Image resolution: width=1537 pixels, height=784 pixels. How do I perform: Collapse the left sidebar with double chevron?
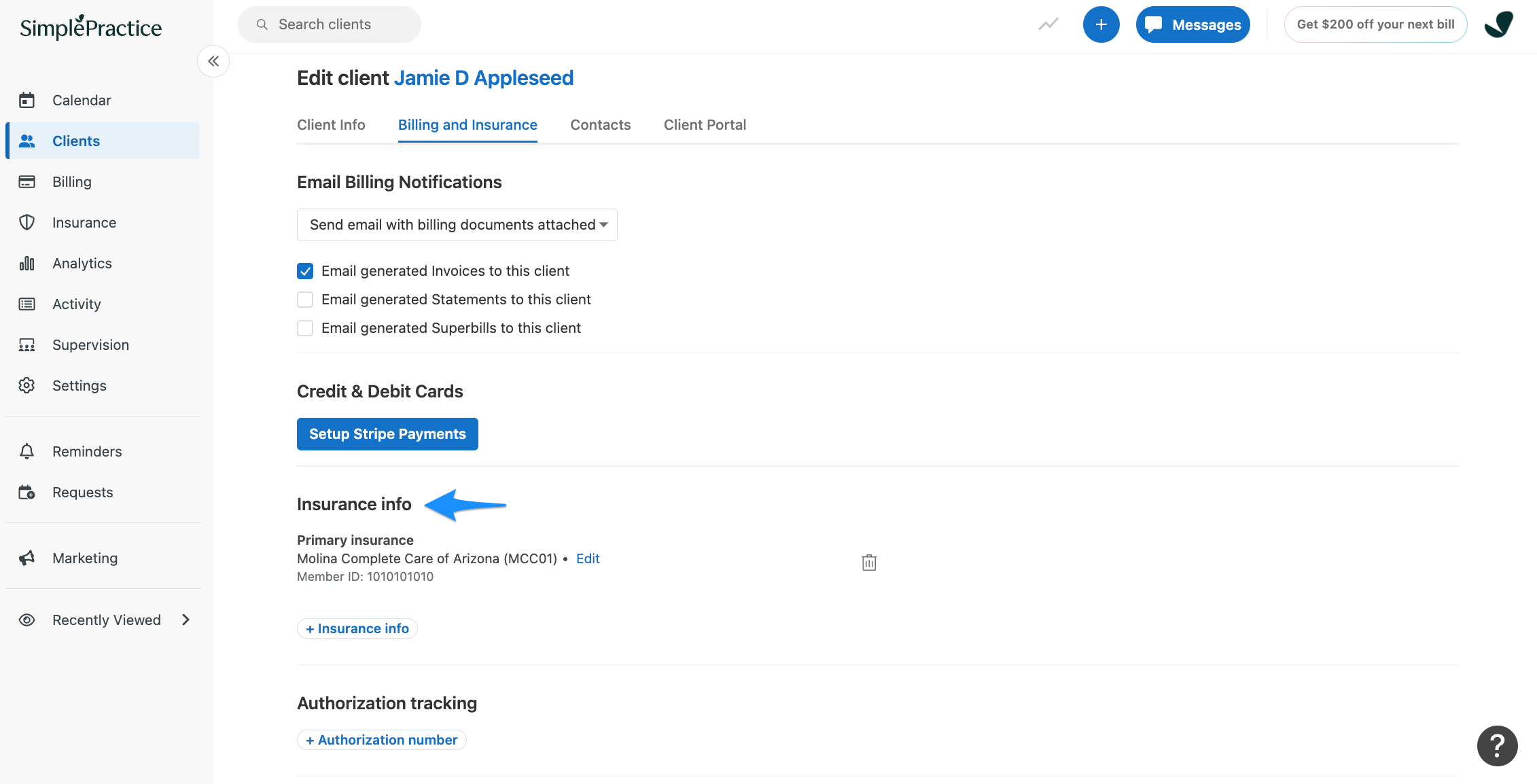[x=213, y=61]
